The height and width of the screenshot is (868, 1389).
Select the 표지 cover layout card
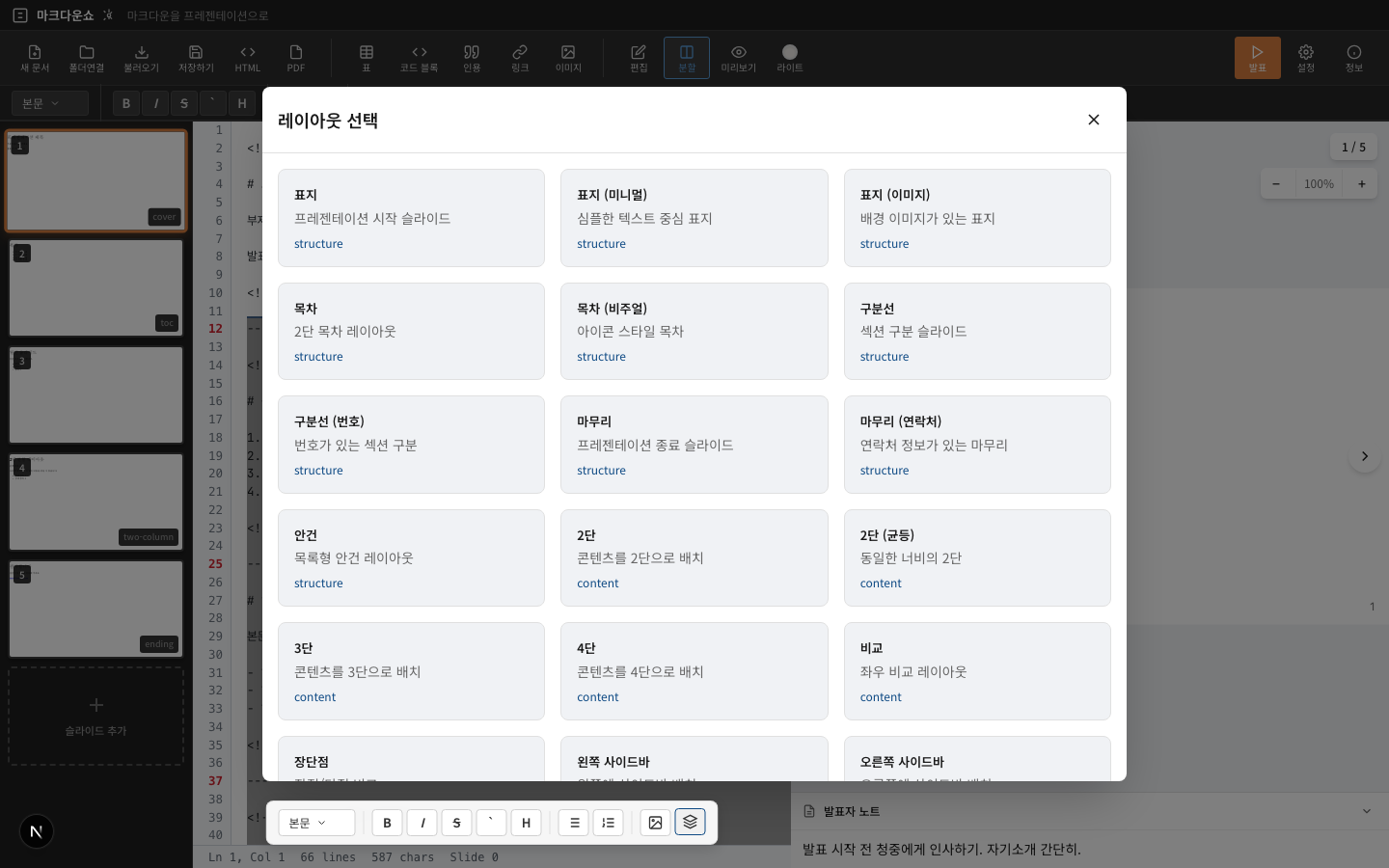click(x=411, y=218)
